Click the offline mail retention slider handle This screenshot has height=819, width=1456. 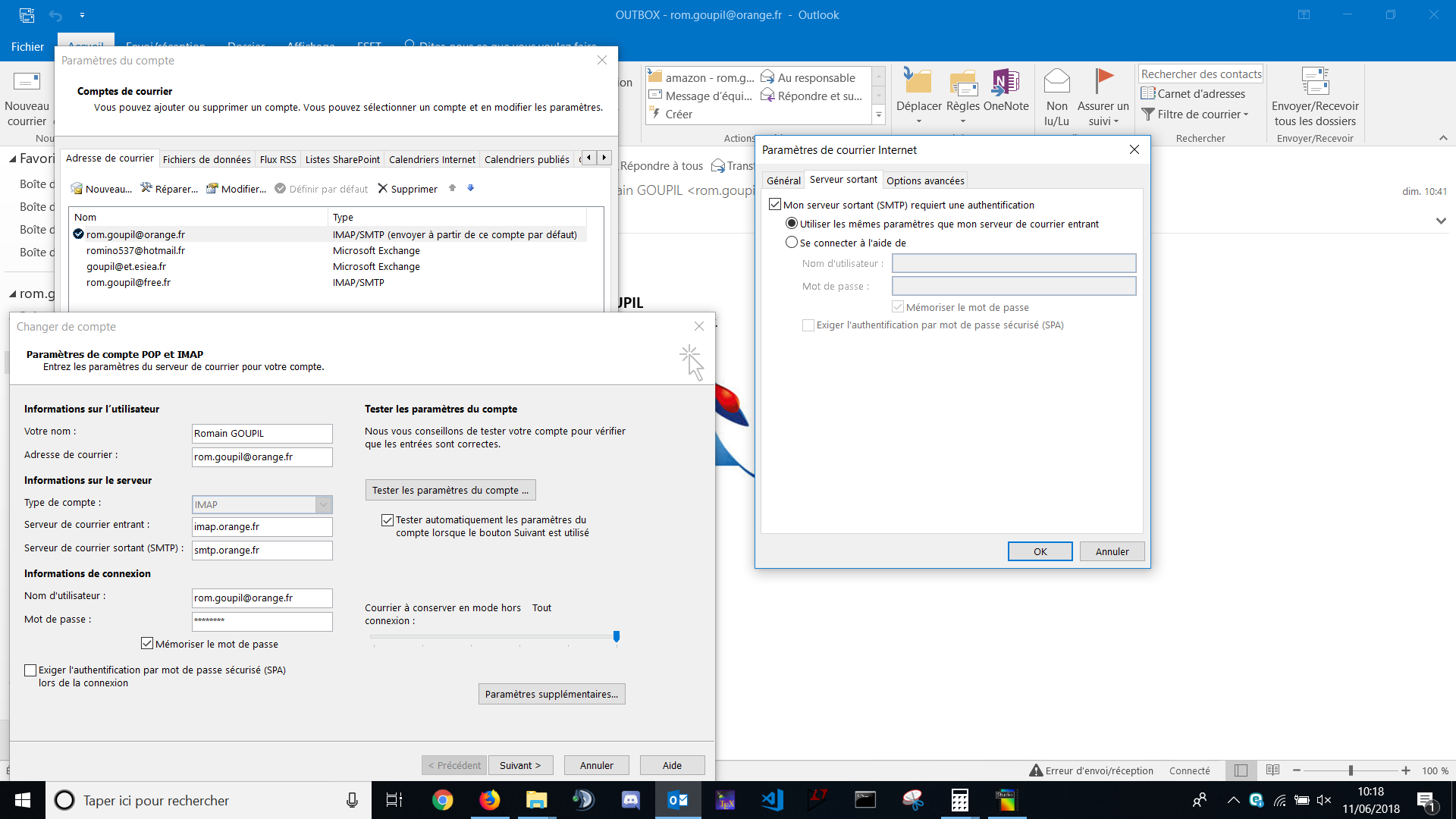pos(617,636)
